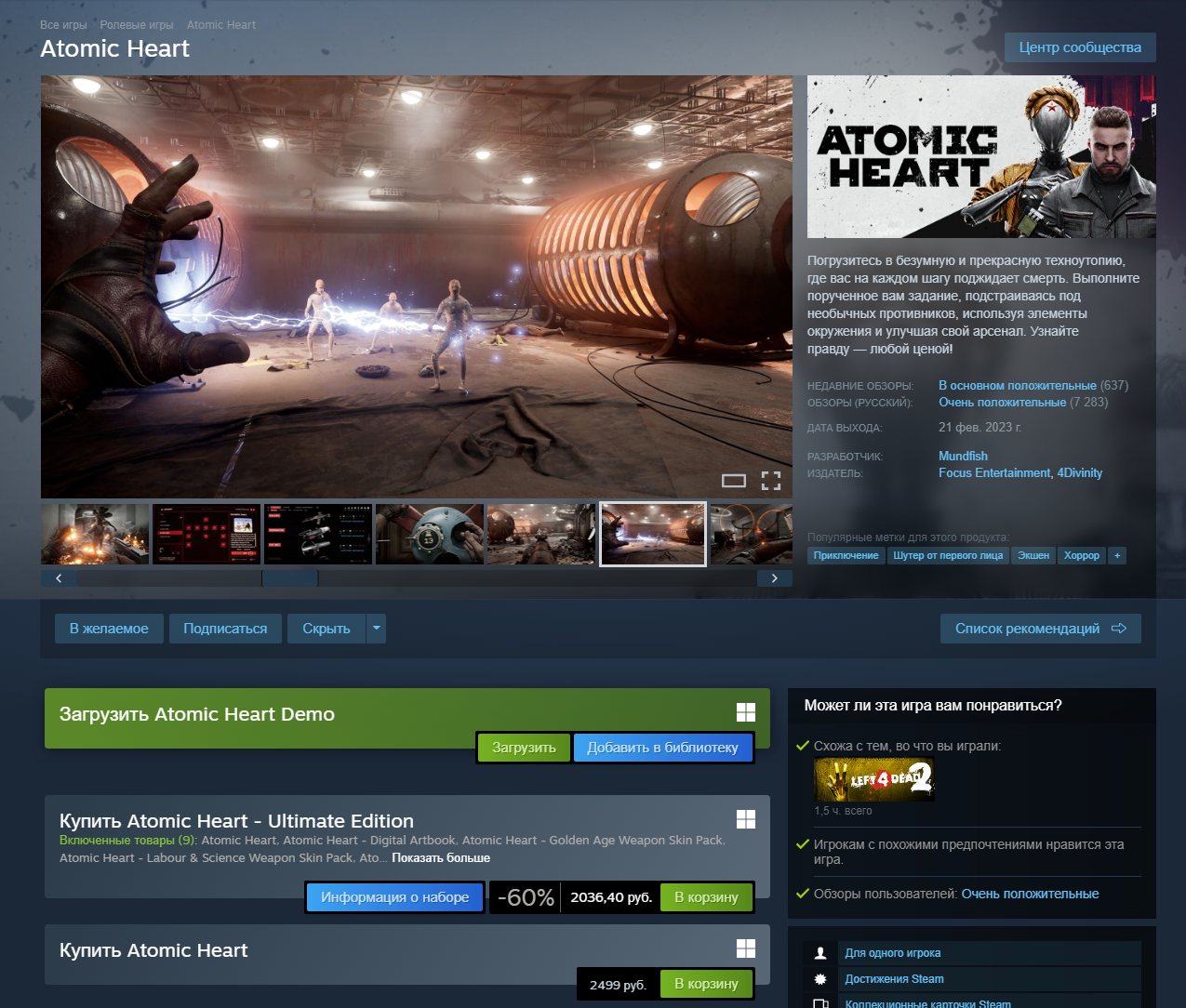Select the Шутер от первого лица tag

[948, 555]
